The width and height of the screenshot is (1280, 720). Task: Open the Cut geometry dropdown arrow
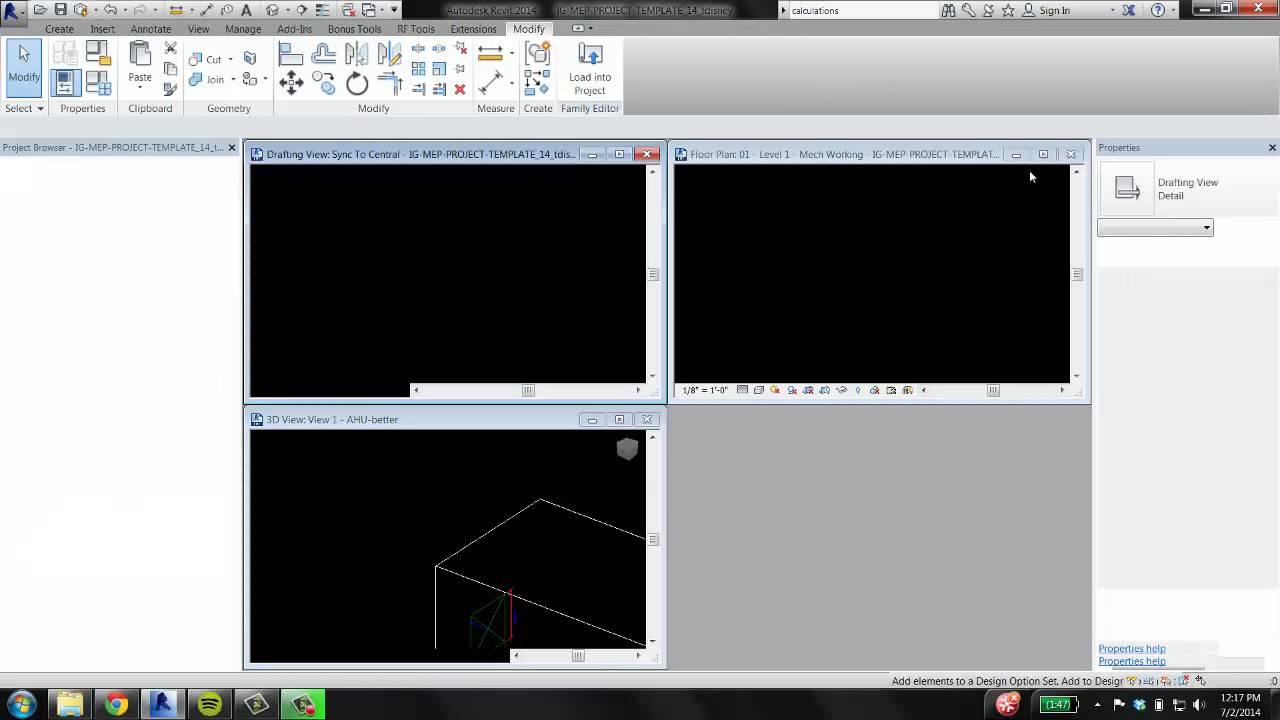[x=230, y=59]
